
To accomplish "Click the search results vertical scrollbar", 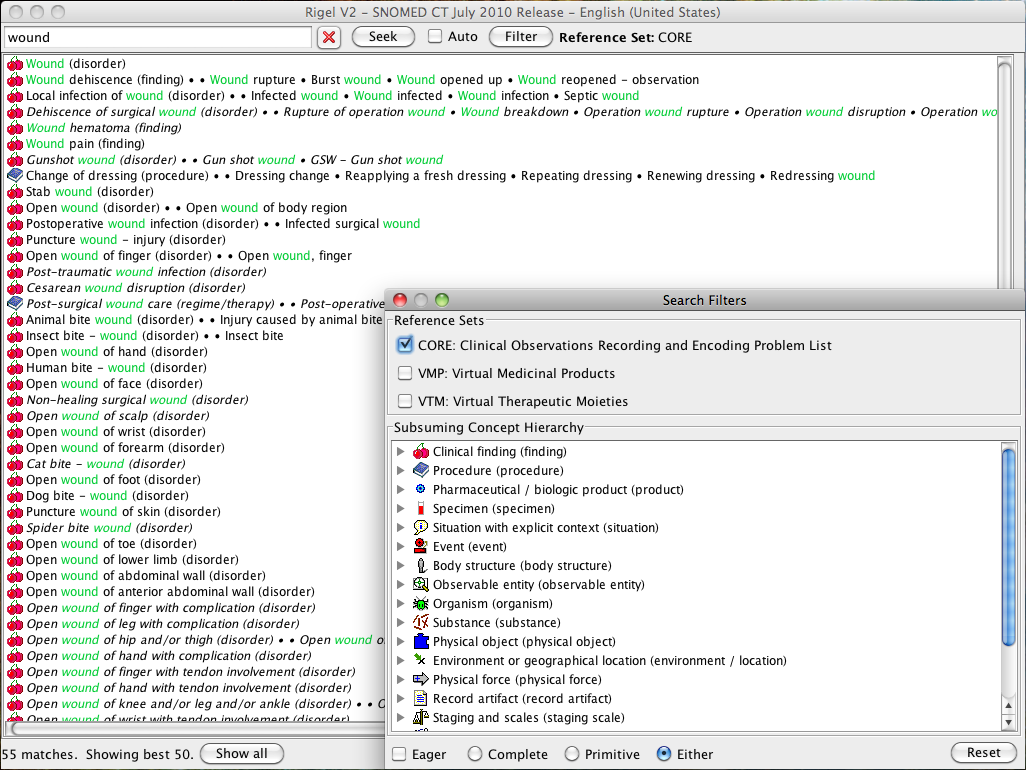I will click(x=1004, y=173).
